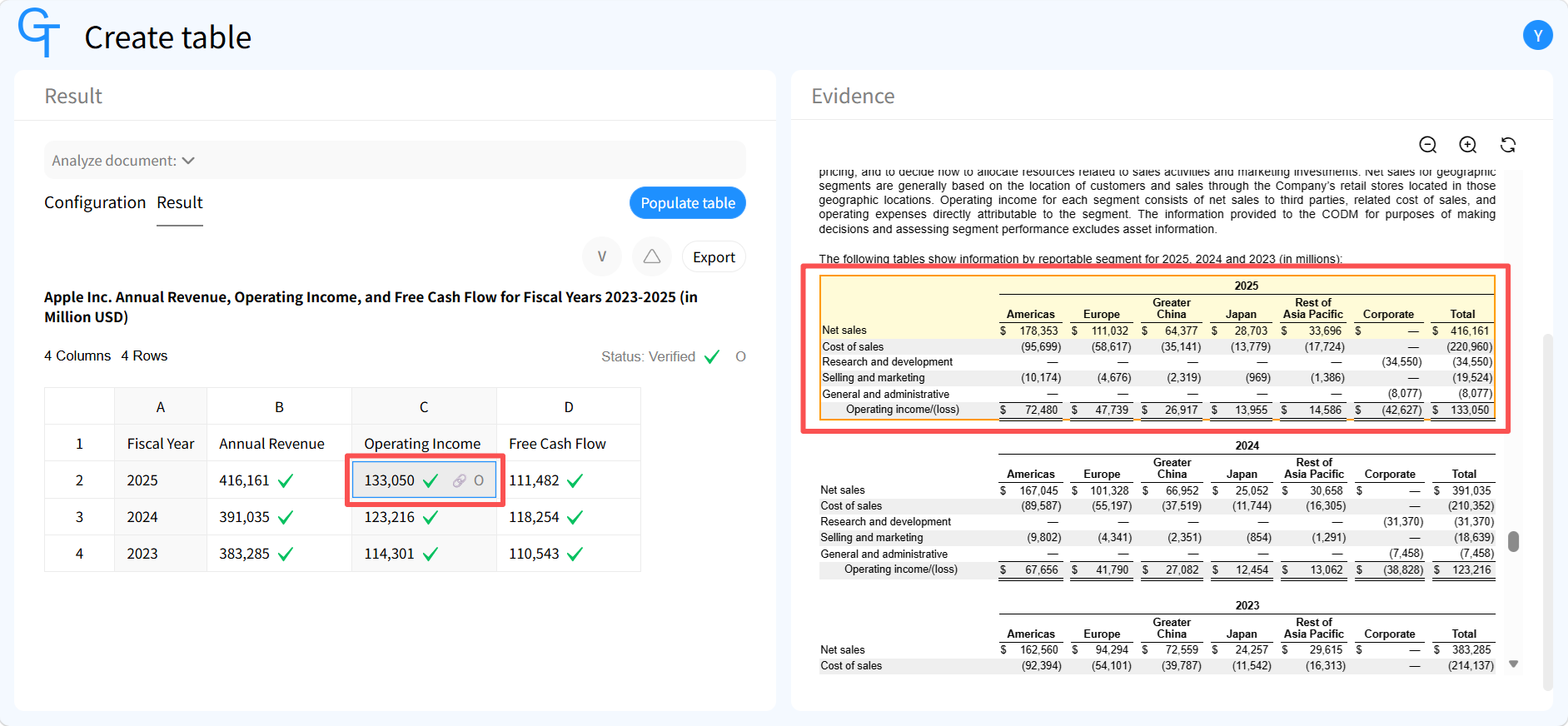
Task: Click the refresh icon in Evidence toolbar
Action: point(1508,145)
